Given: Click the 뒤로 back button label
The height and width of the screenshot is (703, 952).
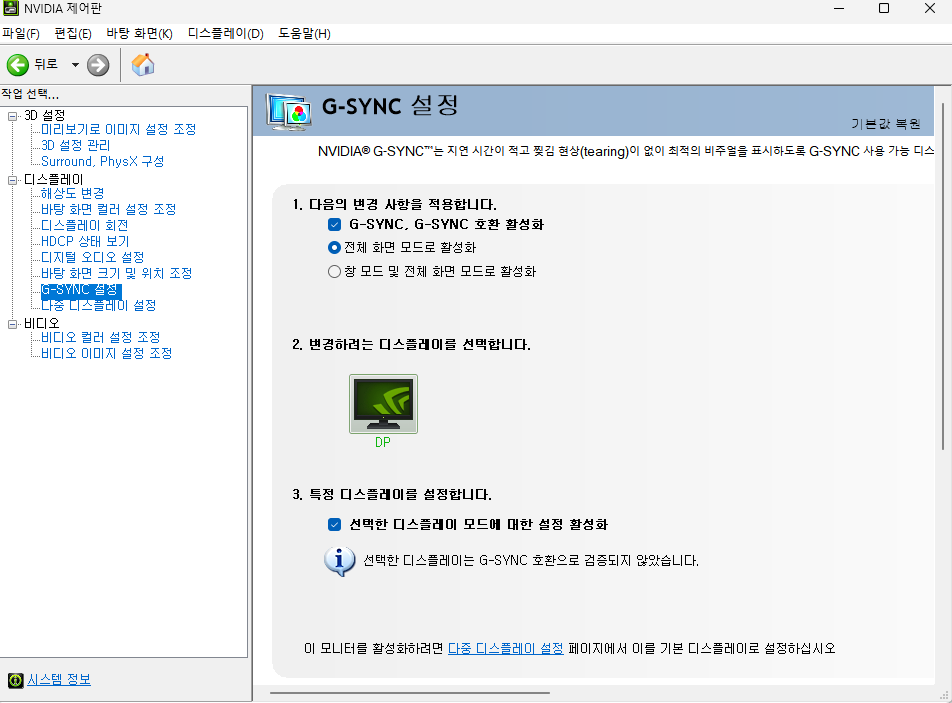Looking at the screenshot, I should 46,64.
